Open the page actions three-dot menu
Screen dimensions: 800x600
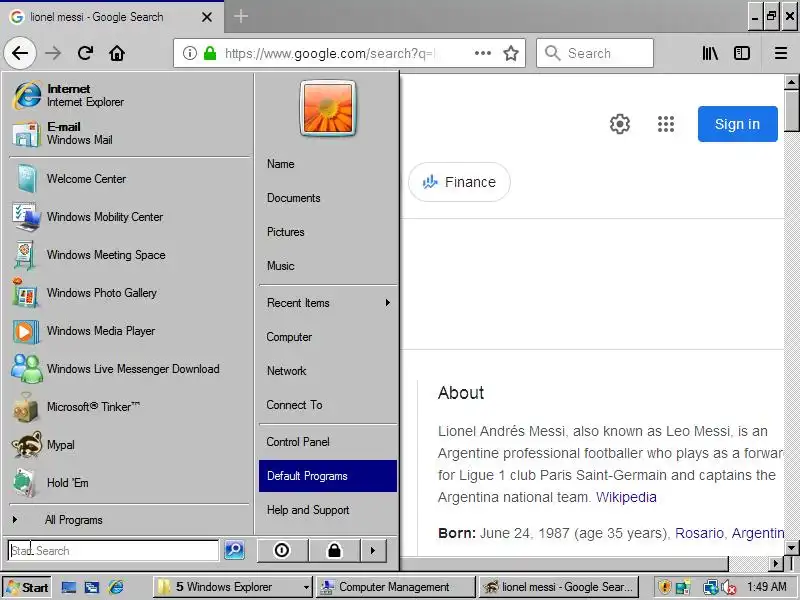click(x=483, y=53)
